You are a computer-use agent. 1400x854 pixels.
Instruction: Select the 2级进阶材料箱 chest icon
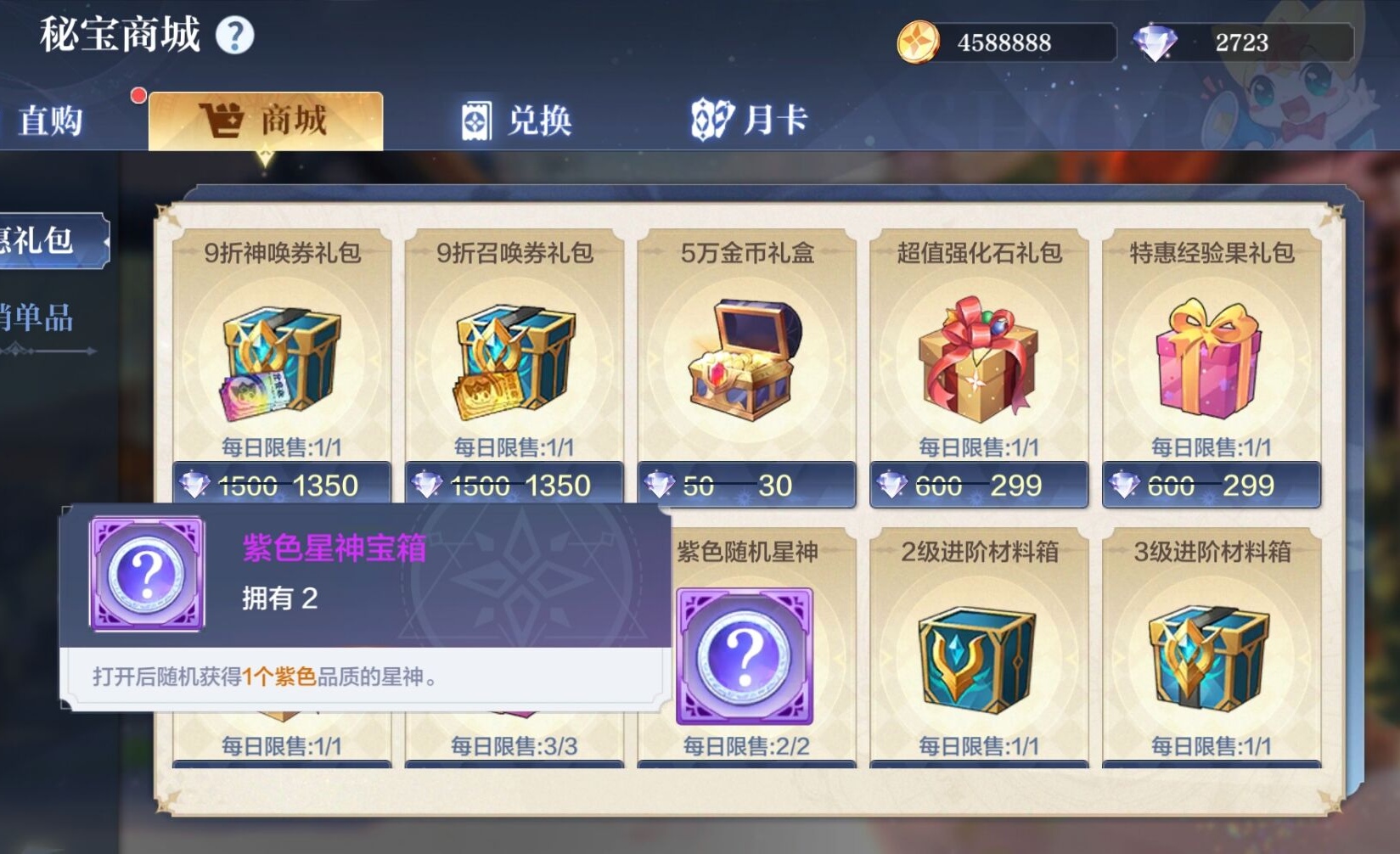978,659
